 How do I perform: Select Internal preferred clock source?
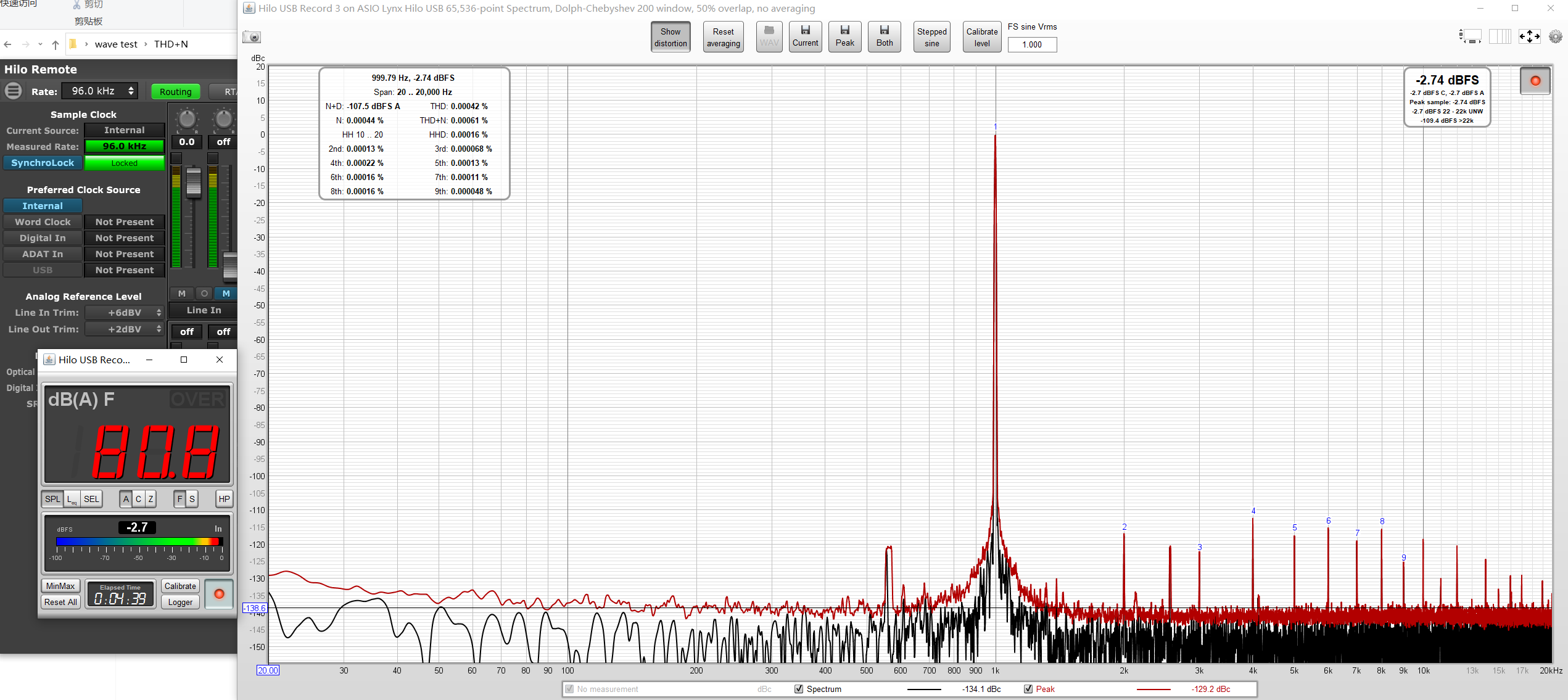click(x=43, y=206)
